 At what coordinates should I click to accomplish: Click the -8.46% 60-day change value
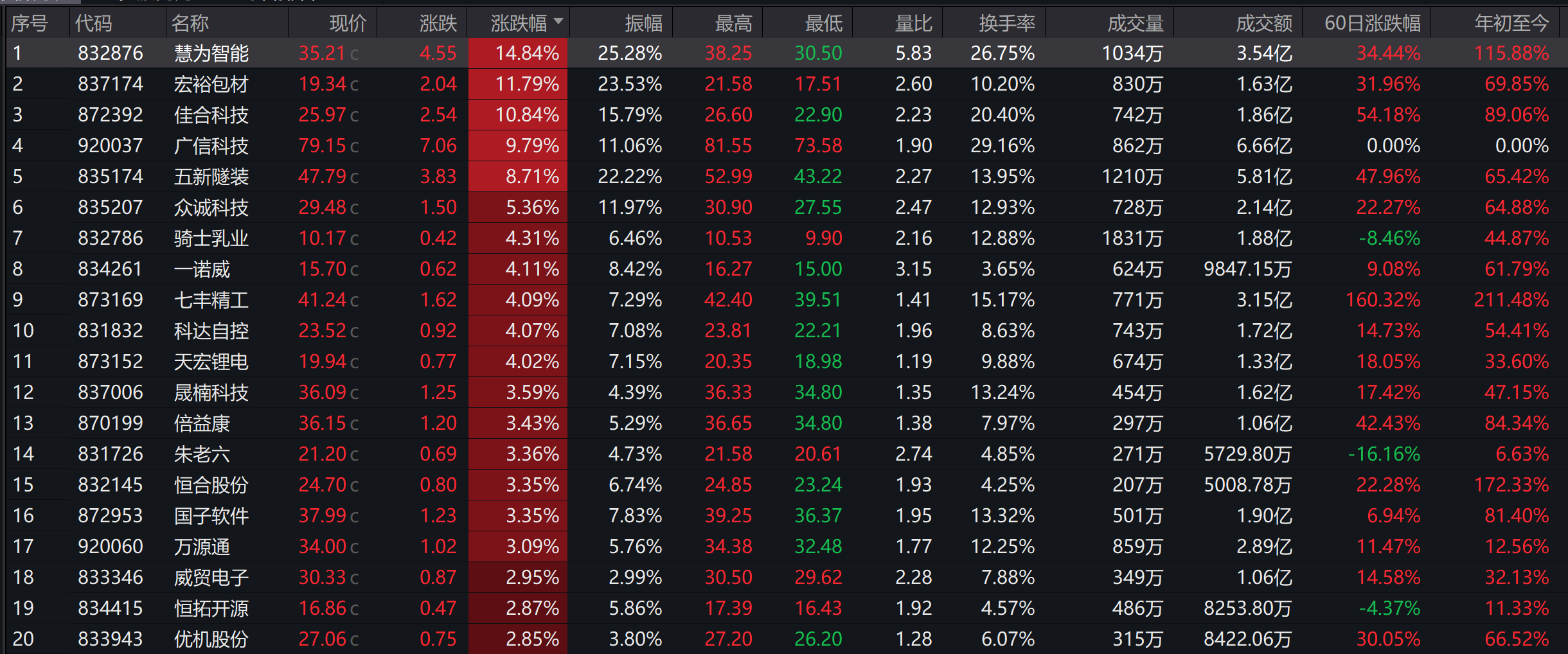[1389, 238]
